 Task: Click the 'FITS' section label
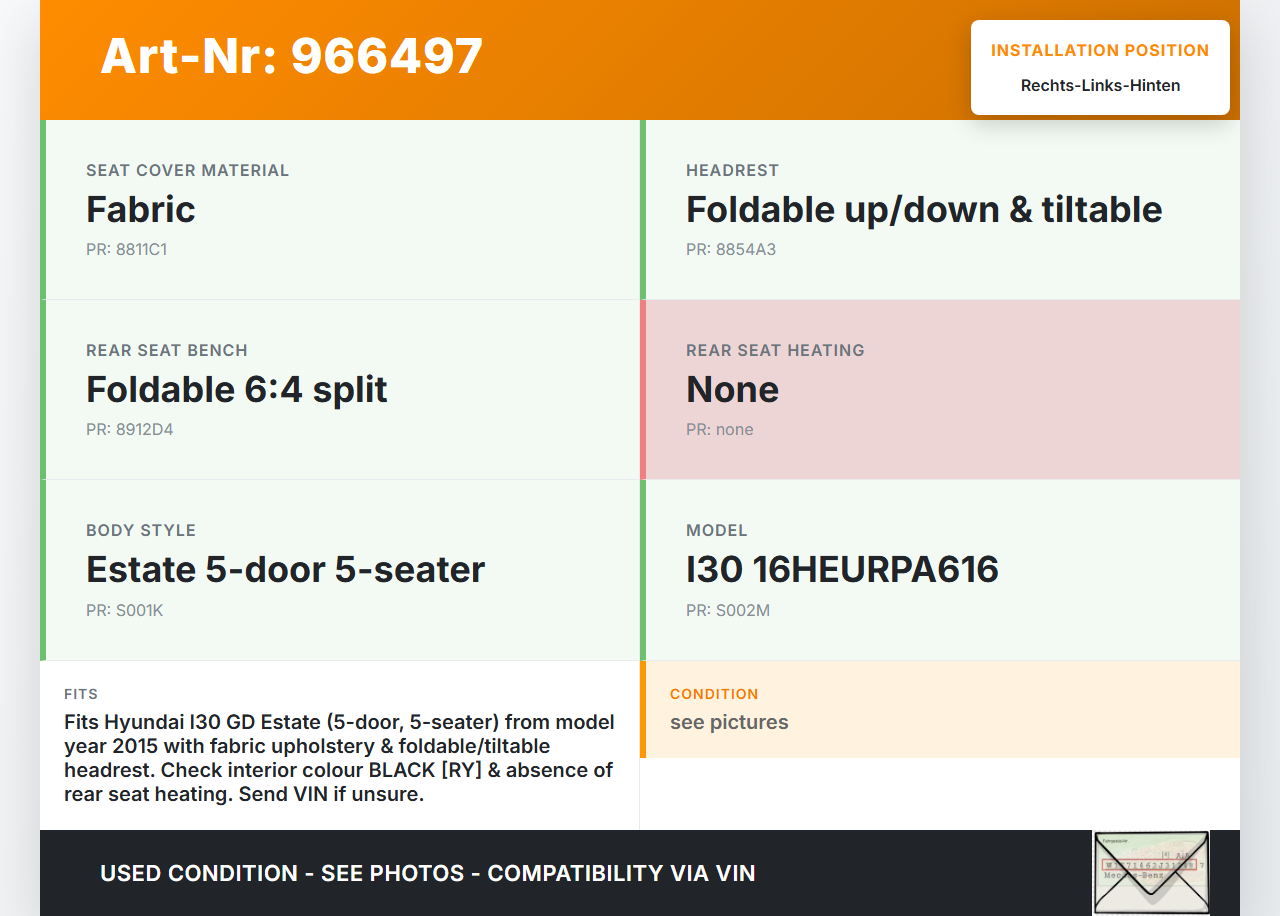(81, 694)
